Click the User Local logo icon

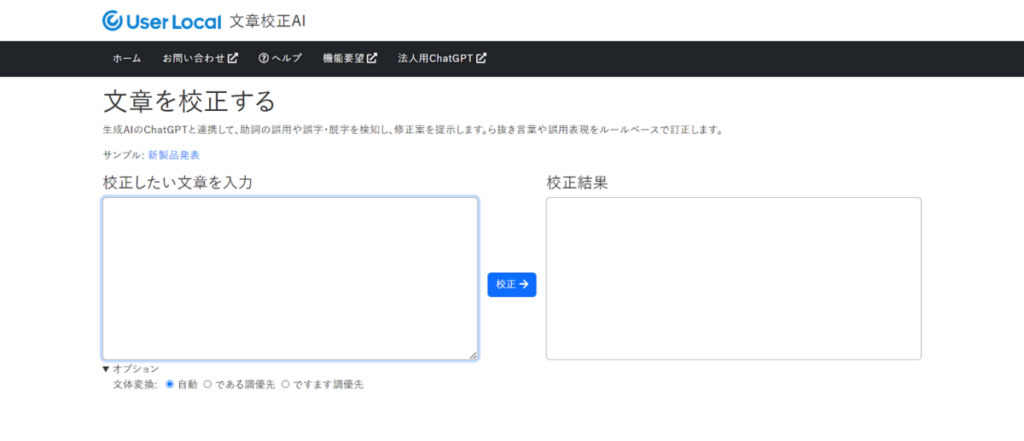click(x=114, y=20)
